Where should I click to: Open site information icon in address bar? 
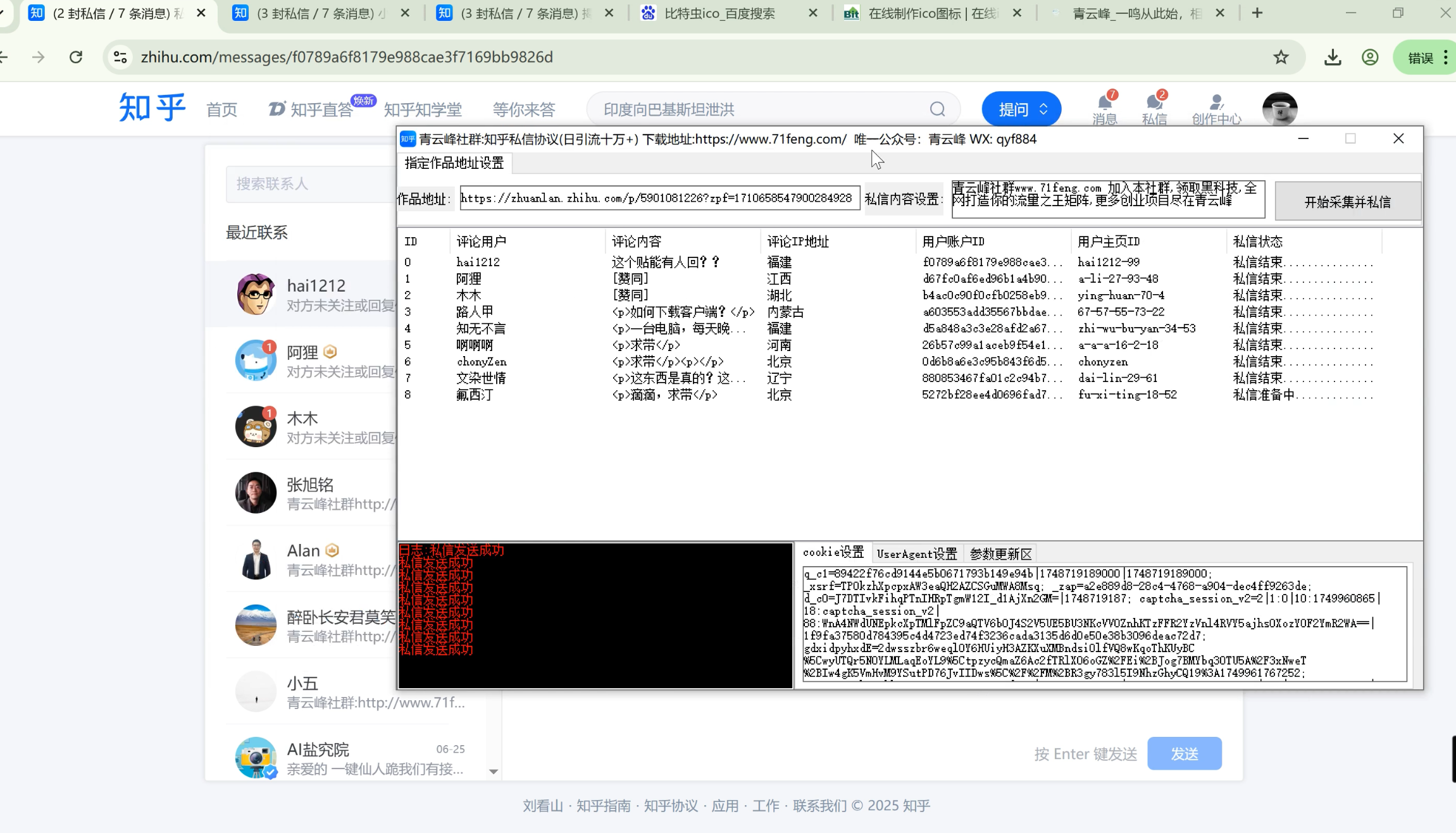120,57
